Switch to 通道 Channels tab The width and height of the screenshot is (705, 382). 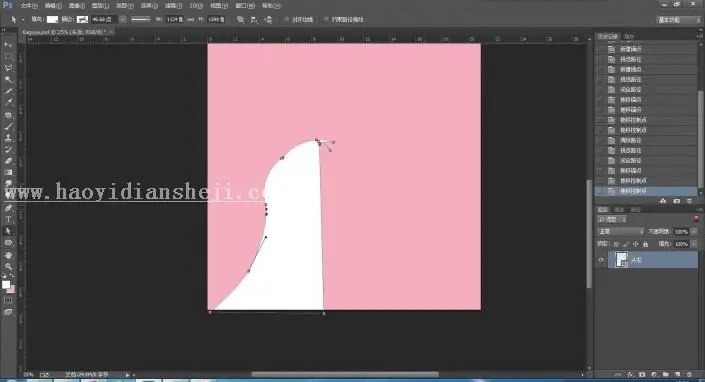[619, 209]
